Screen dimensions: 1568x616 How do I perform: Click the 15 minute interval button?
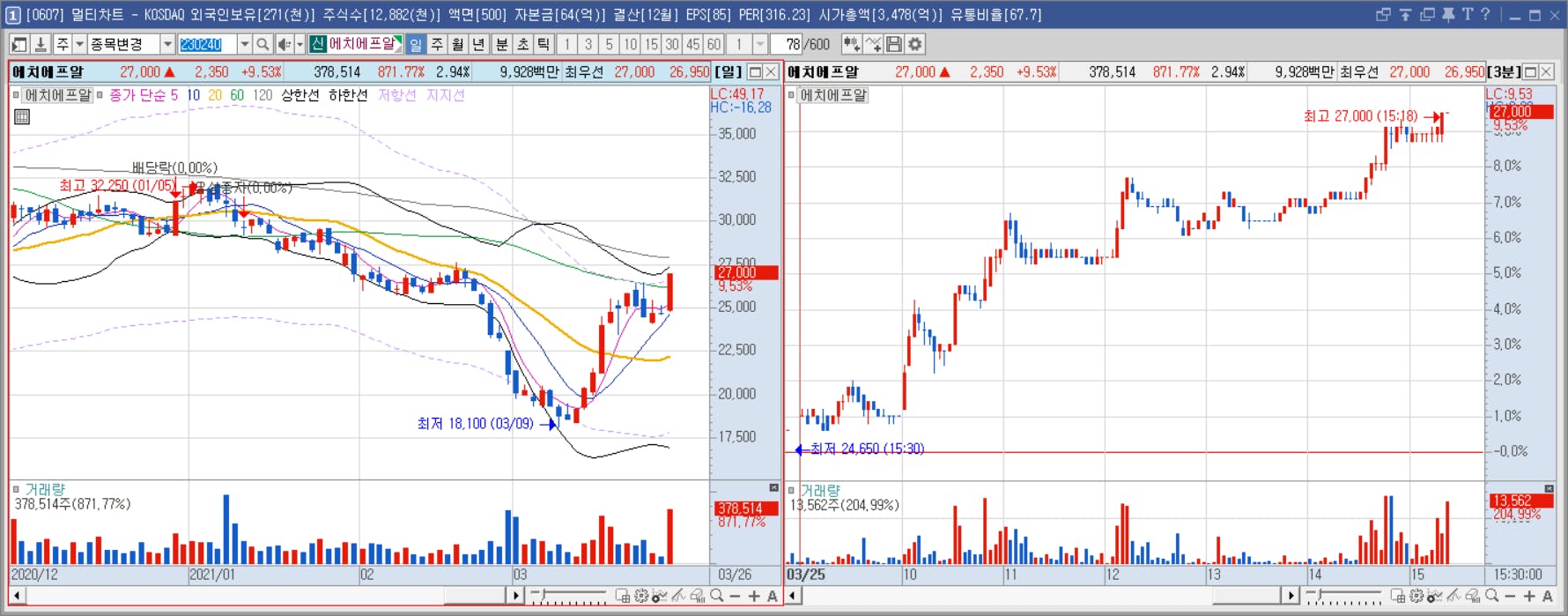pyautogui.click(x=651, y=44)
